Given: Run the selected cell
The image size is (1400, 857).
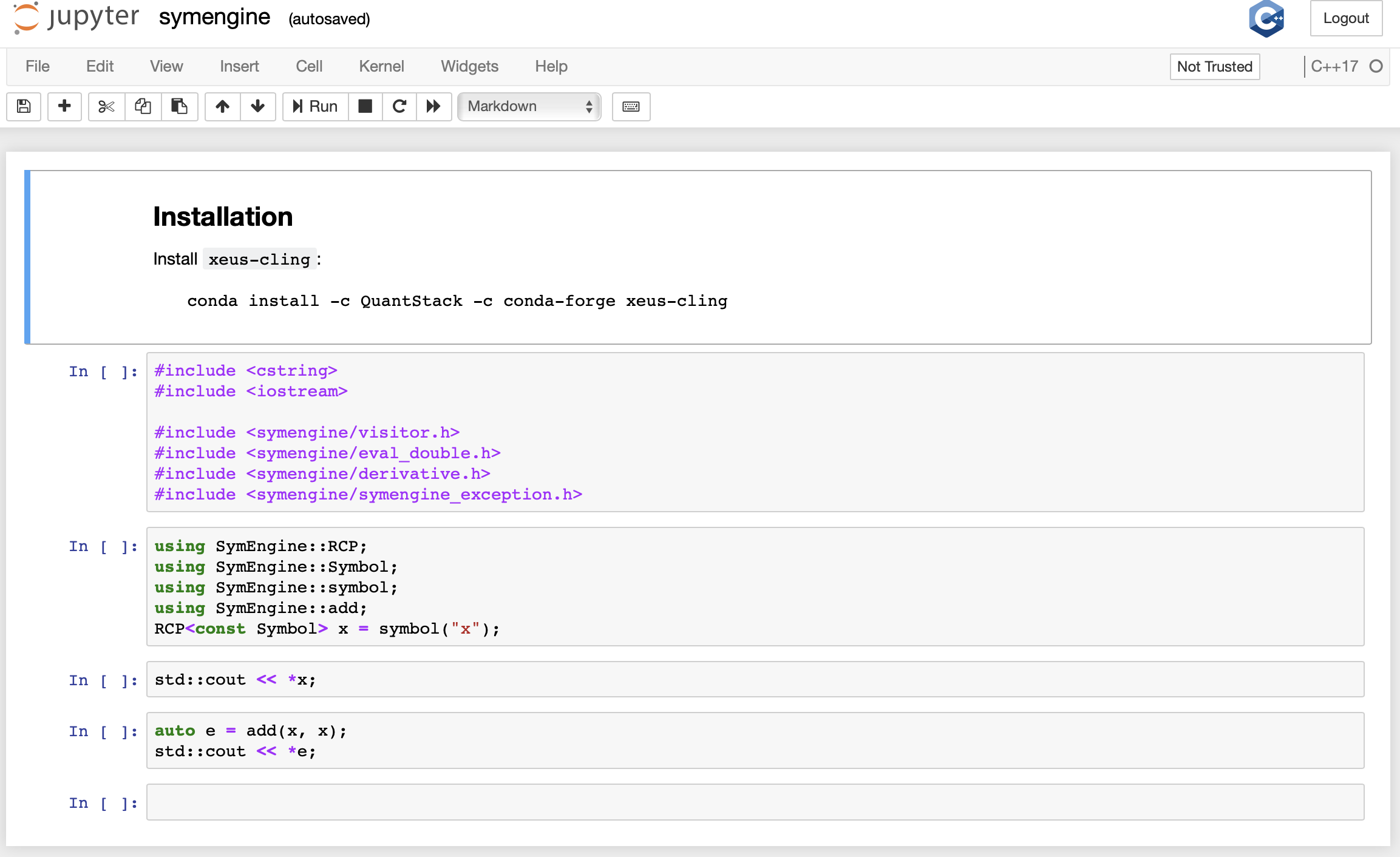Looking at the screenshot, I should click(314, 106).
